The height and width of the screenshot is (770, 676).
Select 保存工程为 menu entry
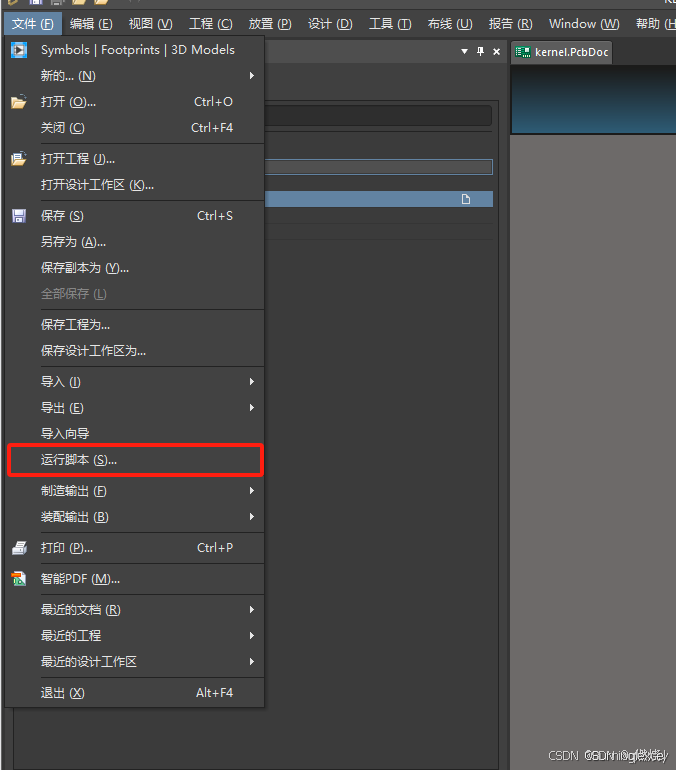[135, 325]
